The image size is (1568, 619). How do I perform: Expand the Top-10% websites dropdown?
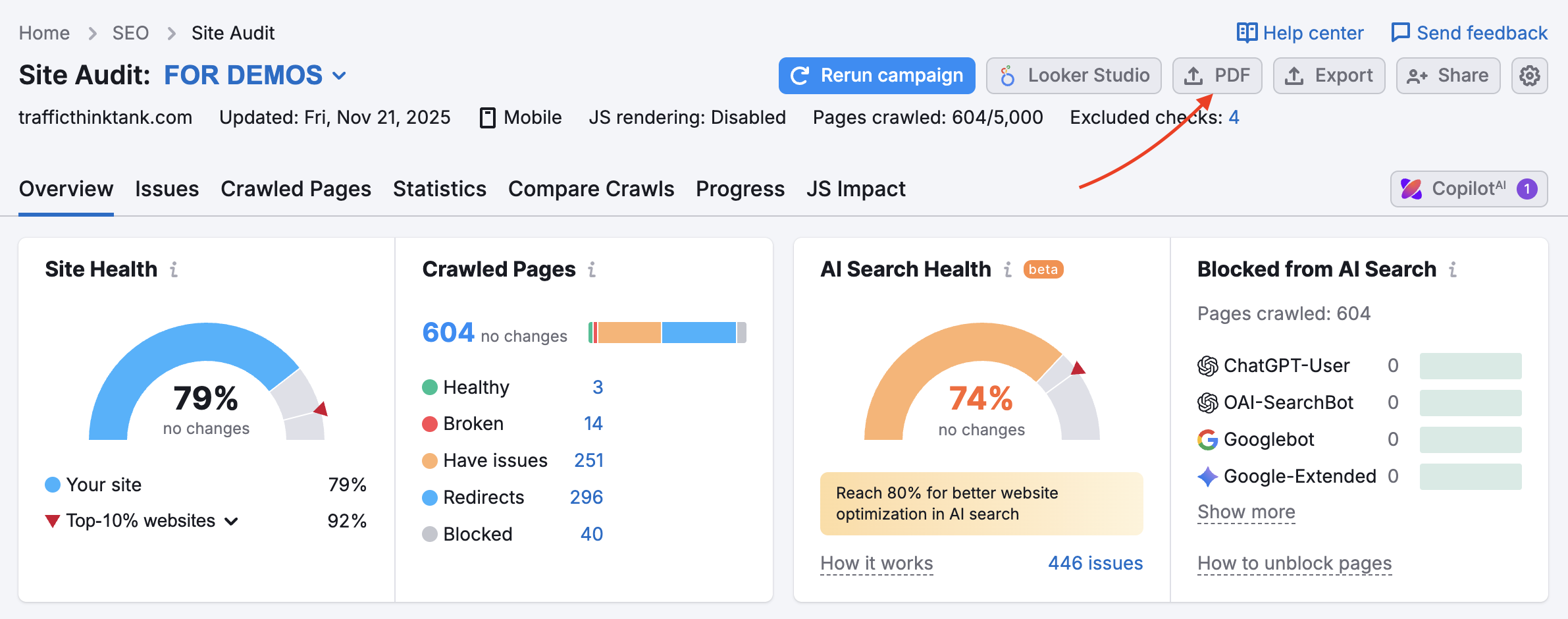231,521
